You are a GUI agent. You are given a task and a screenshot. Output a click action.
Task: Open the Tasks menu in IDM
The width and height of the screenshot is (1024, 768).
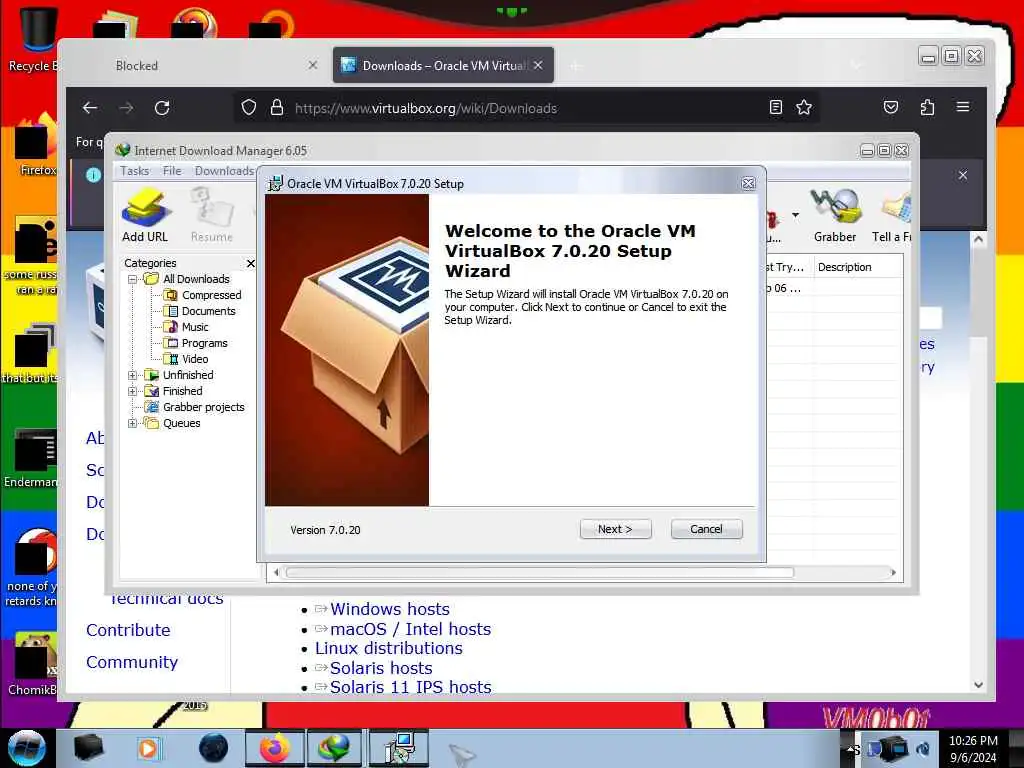point(135,170)
